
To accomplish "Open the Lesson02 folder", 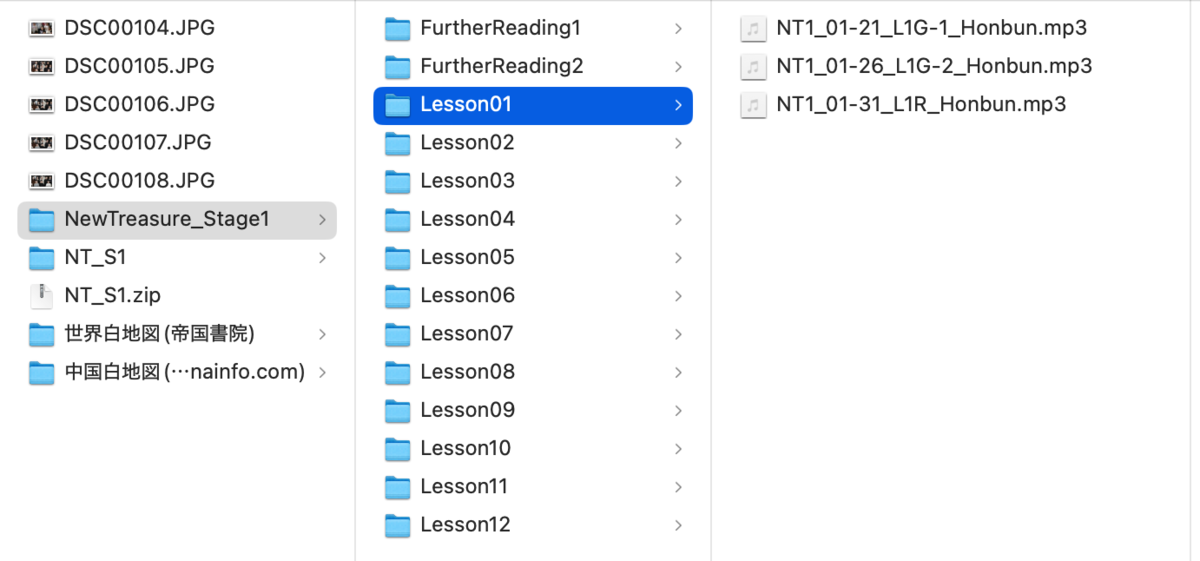I will tap(532, 143).
